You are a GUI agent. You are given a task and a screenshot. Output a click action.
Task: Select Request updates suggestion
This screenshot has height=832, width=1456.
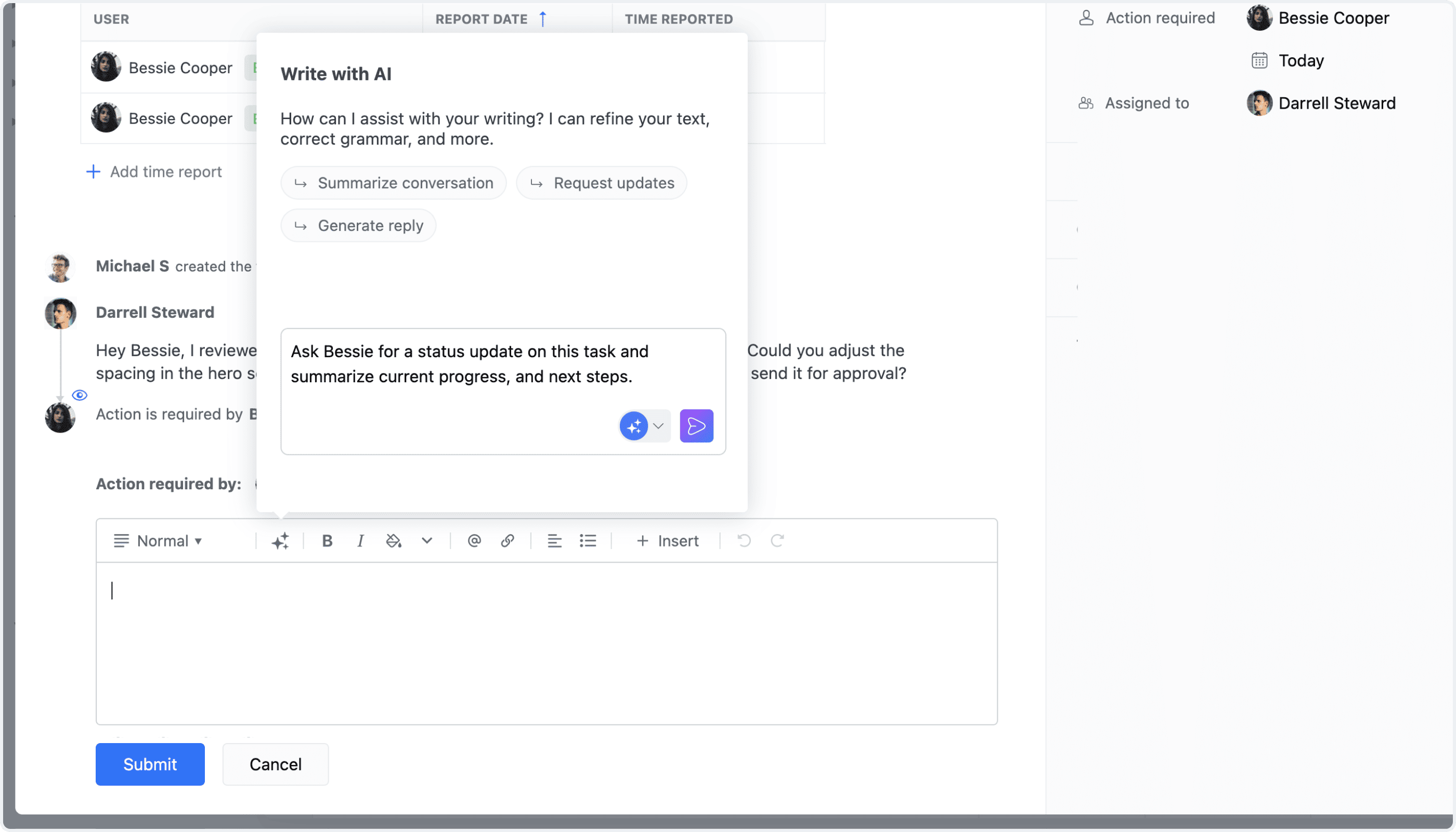click(x=601, y=183)
